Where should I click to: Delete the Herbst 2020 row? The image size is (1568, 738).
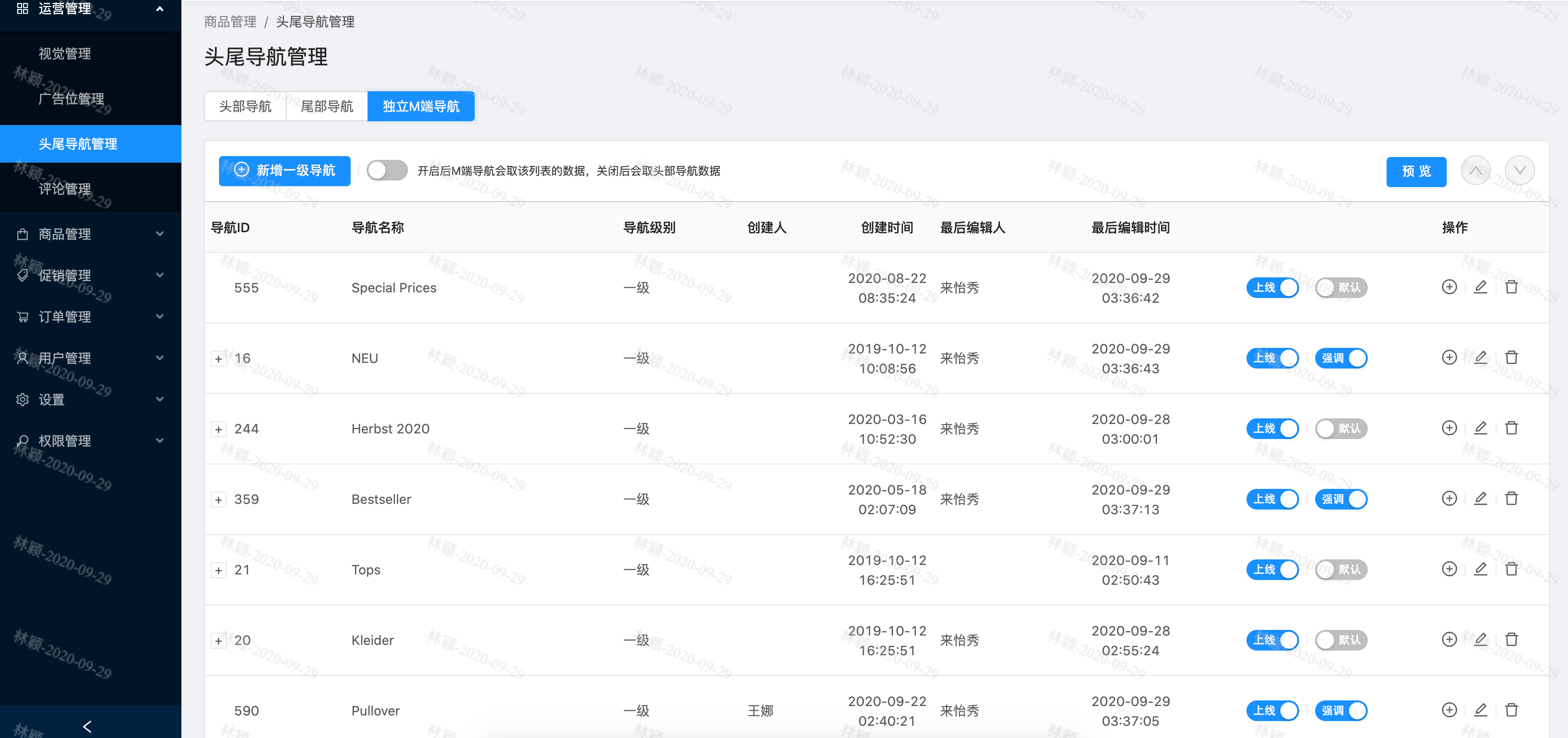pyautogui.click(x=1511, y=428)
